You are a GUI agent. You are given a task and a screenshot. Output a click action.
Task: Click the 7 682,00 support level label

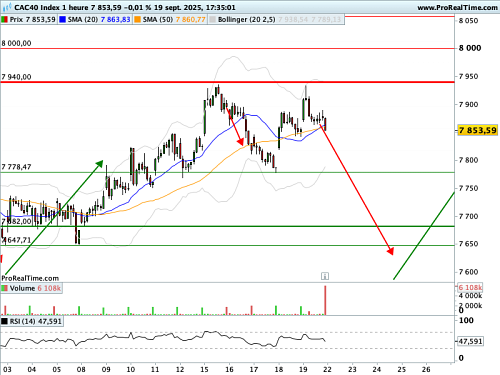(16, 221)
